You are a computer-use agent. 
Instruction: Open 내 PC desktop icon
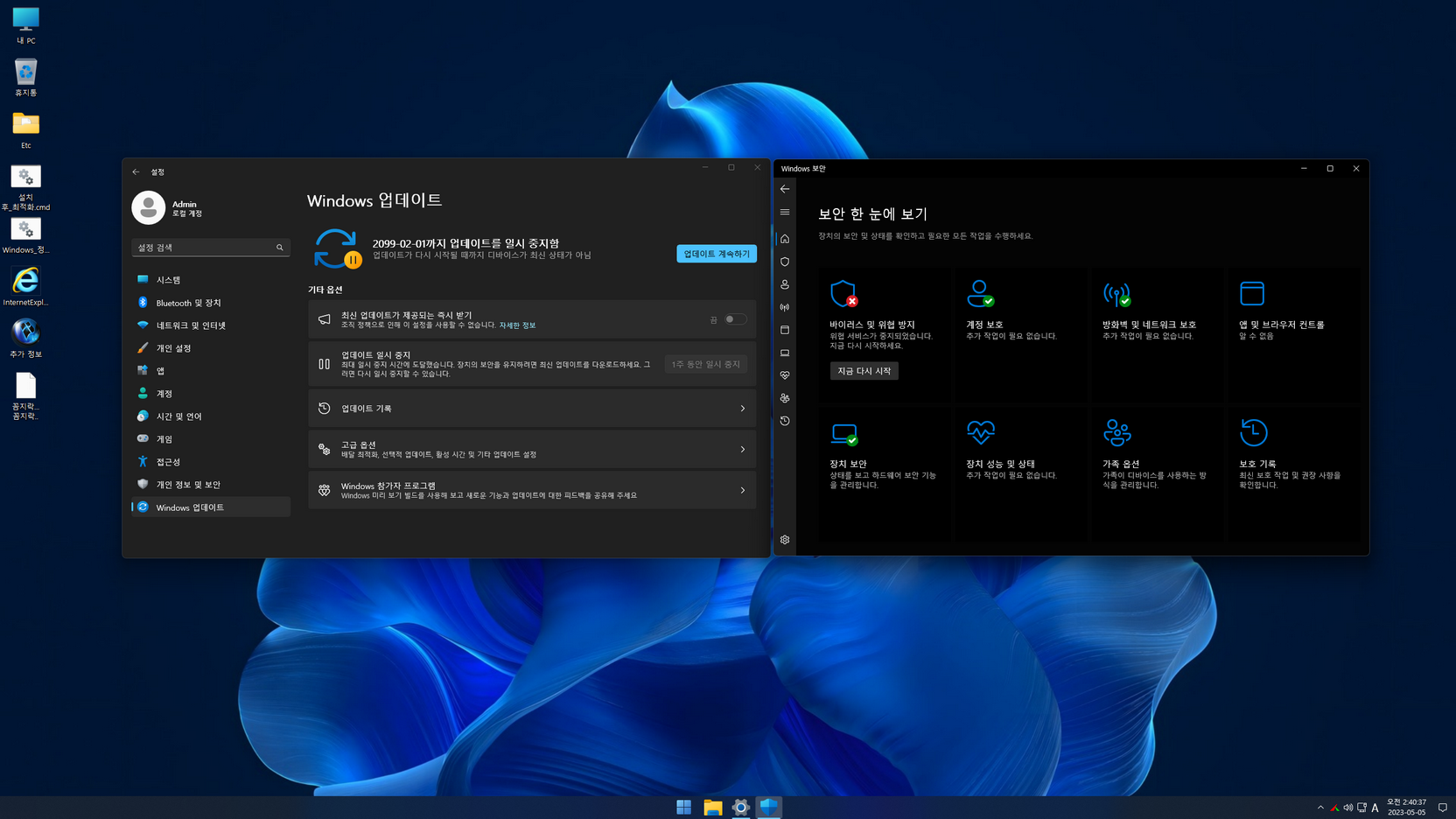(x=25, y=25)
